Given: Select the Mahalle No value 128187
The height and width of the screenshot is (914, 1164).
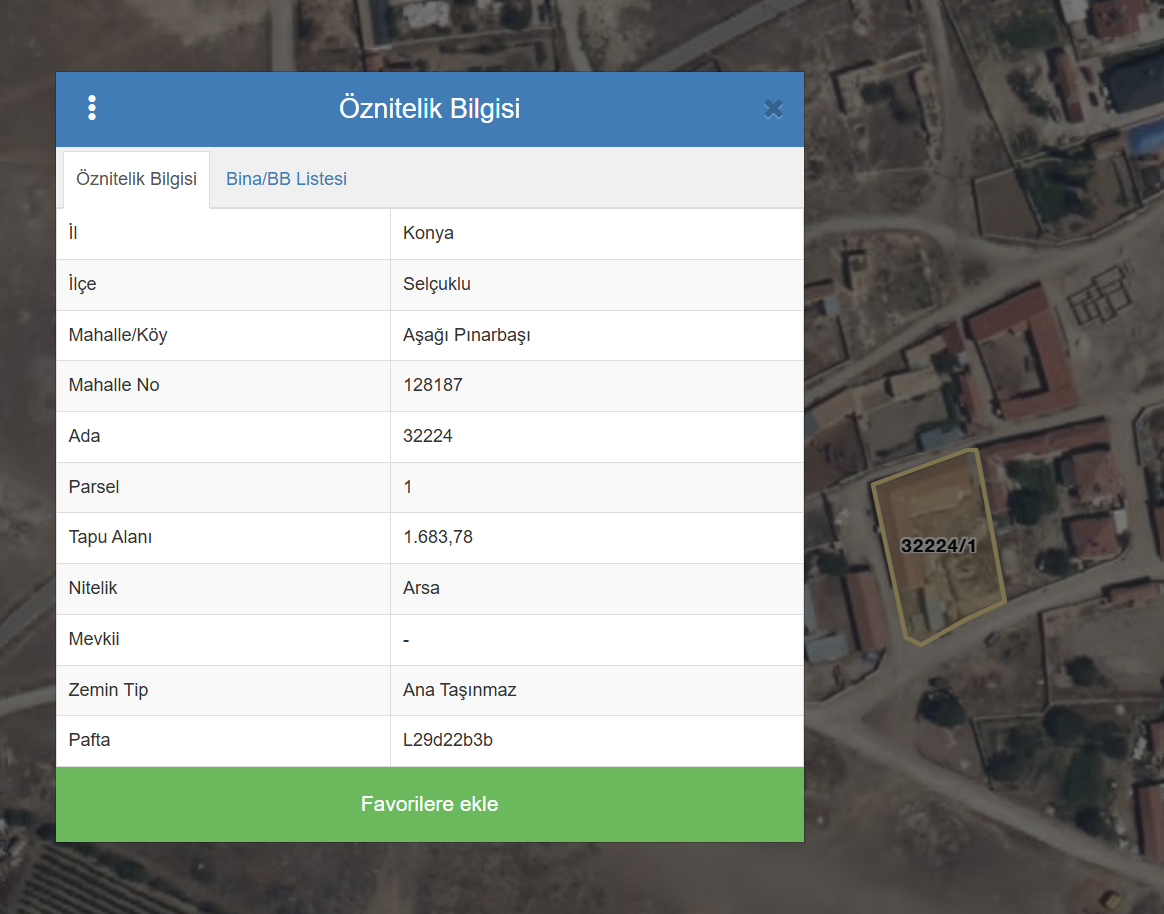Looking at the screenshot, I should click(432, 385).
